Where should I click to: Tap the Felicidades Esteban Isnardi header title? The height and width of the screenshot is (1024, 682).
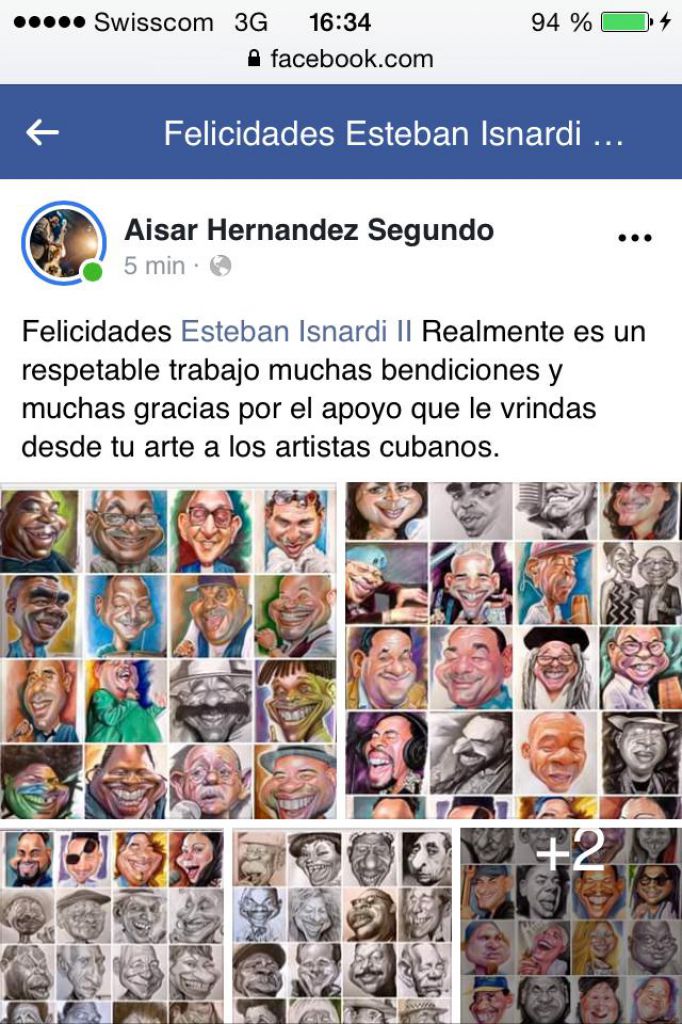(394, 133)
